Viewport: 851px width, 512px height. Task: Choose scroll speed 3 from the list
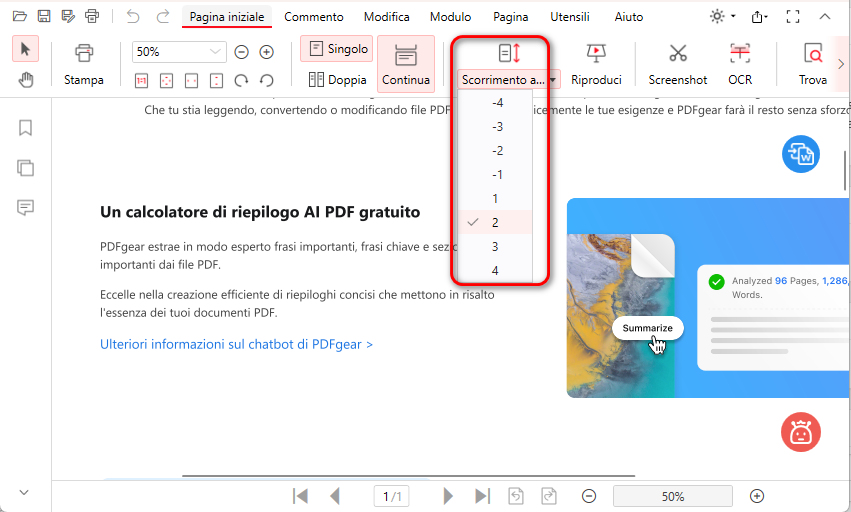click(x=495, y=246)
